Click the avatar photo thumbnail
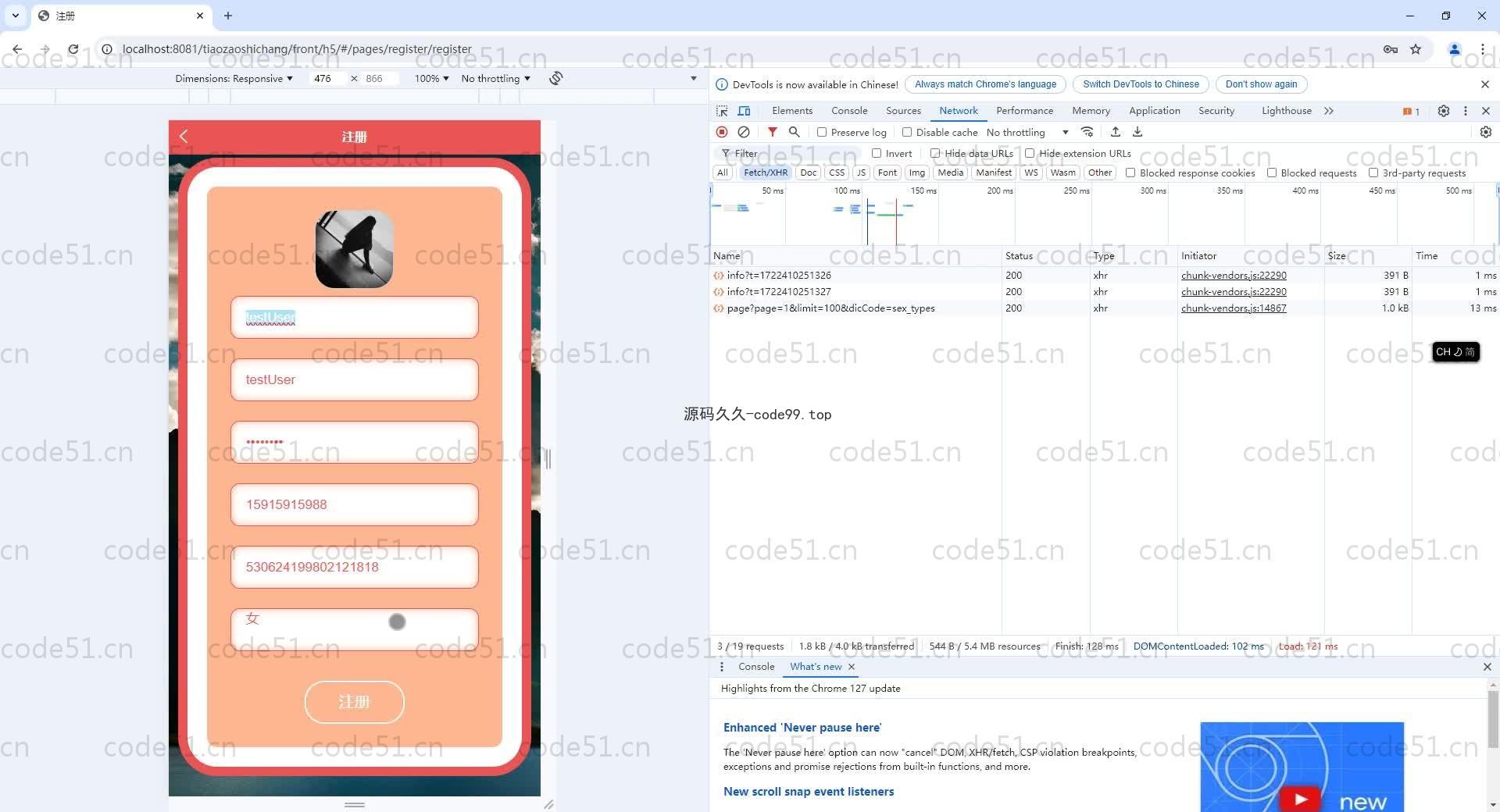This screenshot has width=1500, height=812. [x=355, y=249]
